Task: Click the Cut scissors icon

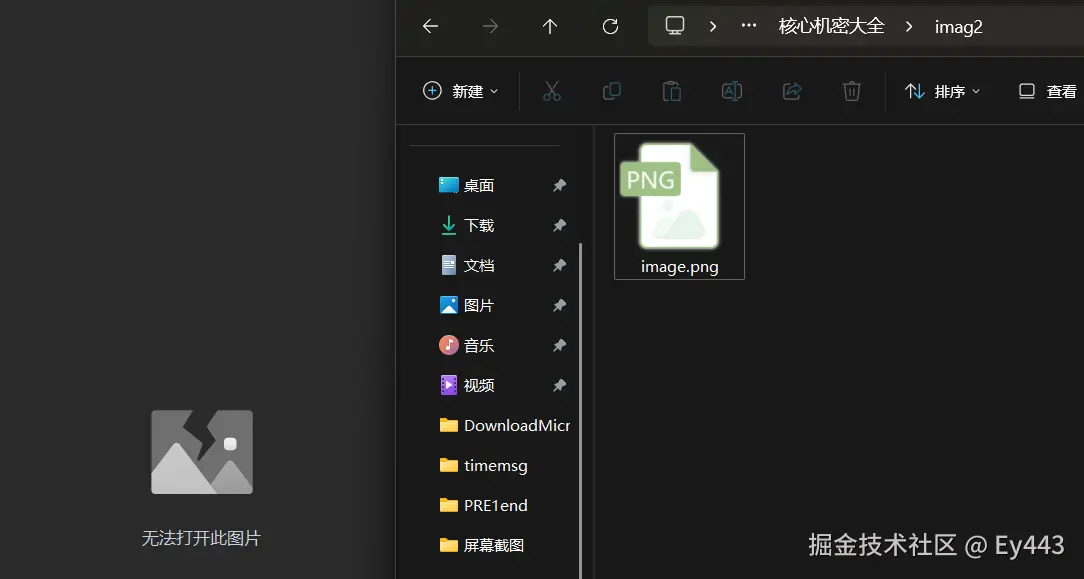Action: (552, 91)
